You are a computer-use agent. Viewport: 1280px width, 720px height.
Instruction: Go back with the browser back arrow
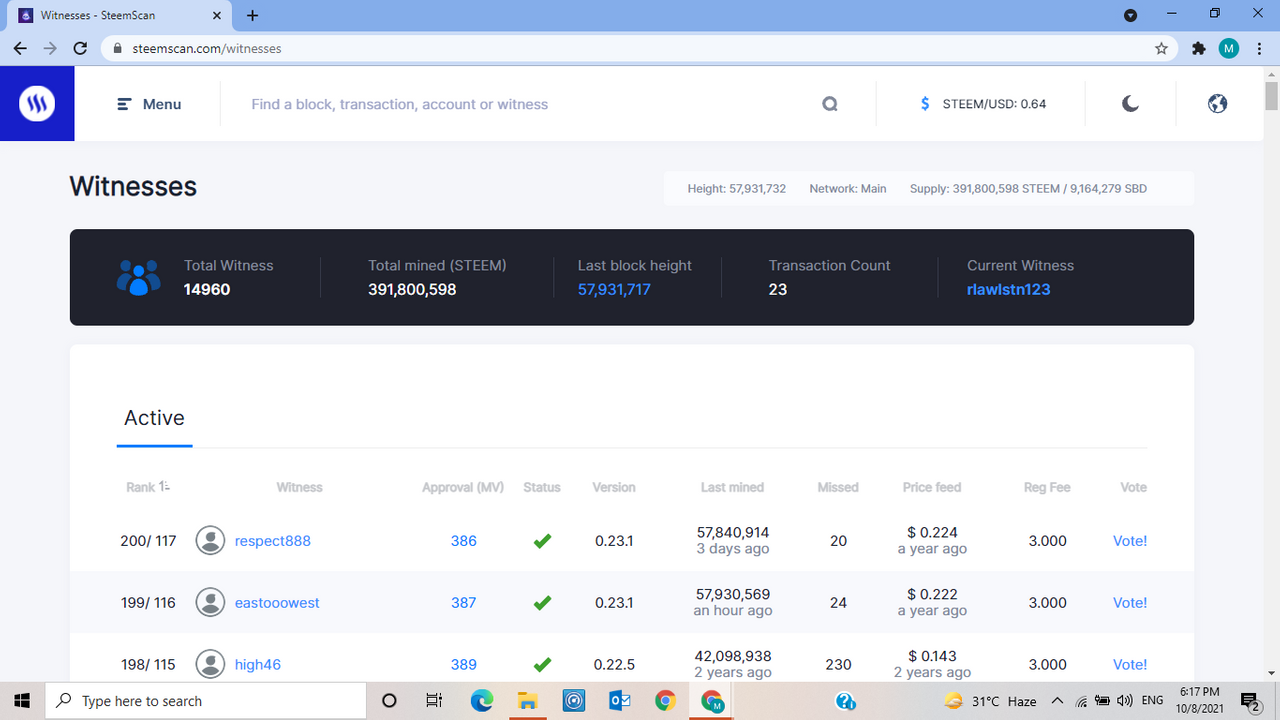20,48
